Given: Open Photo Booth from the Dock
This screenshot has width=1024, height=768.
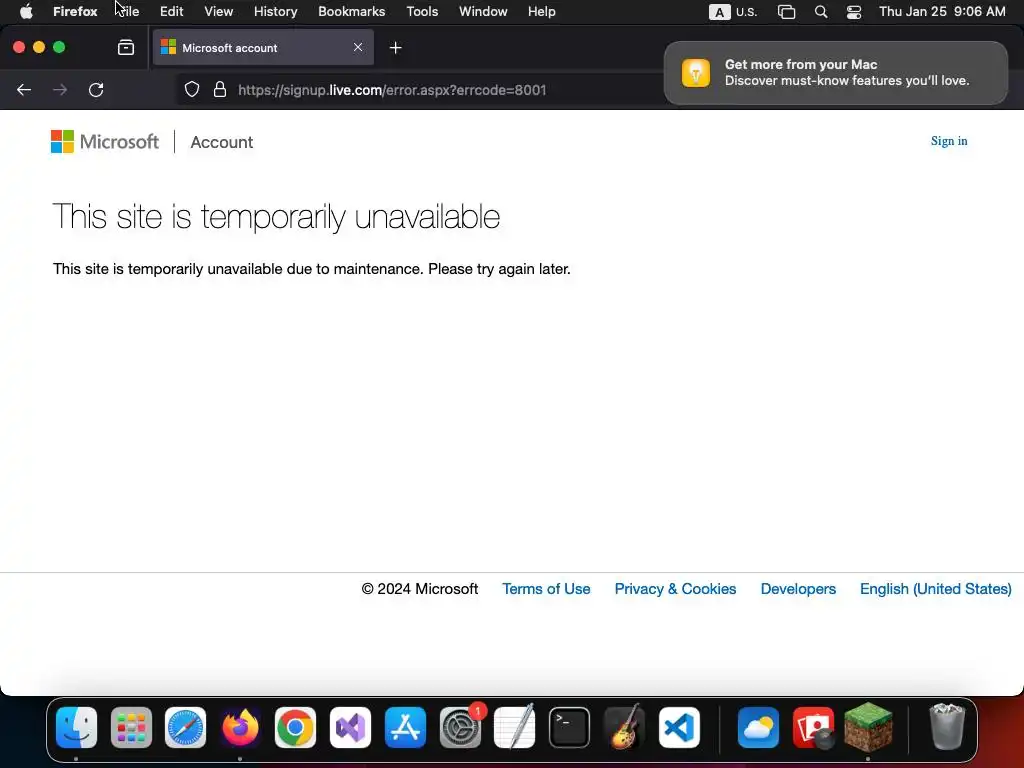Looking at the screenshot, I should click(x=813, y=727).
